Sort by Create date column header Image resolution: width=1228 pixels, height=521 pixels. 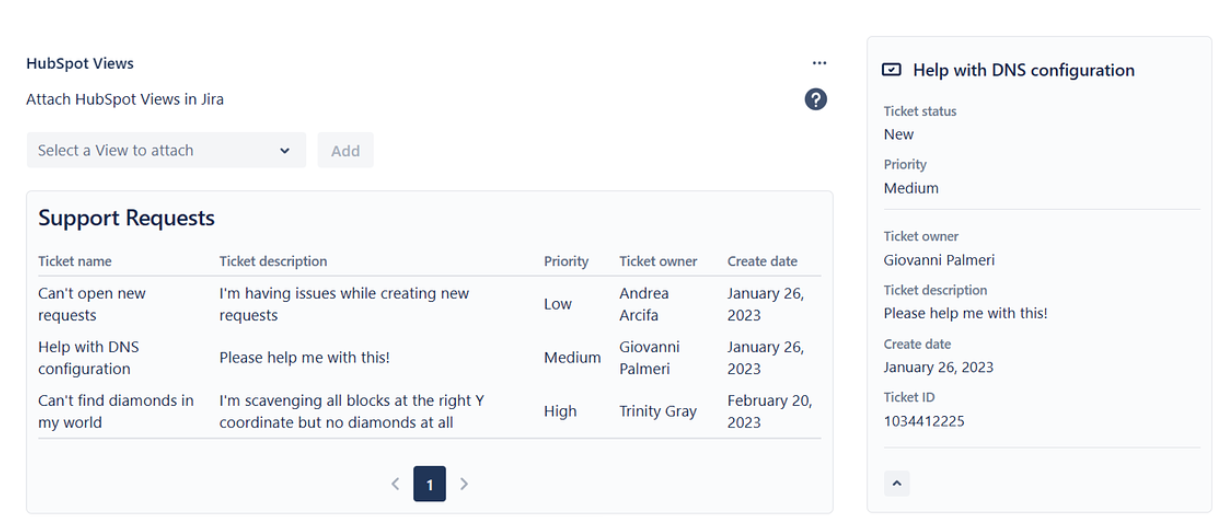(762, 261)
